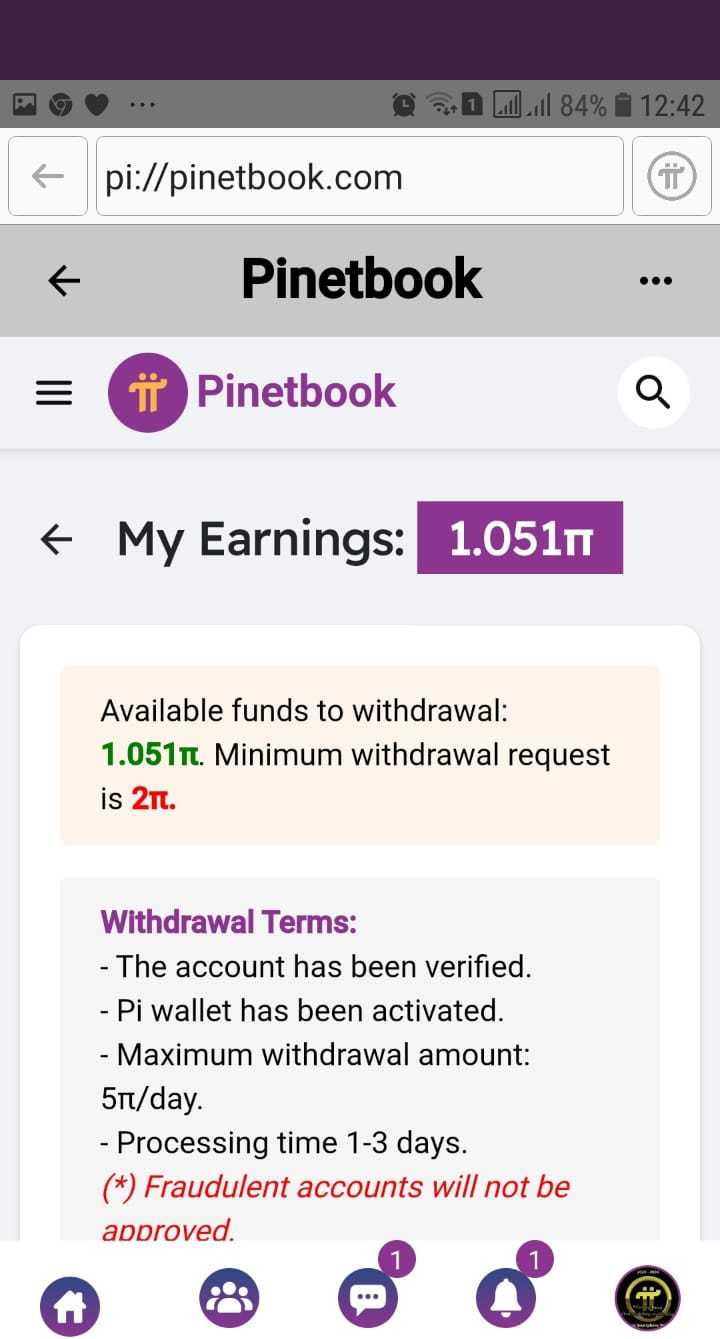Focus the pi://pinetbook.com address field
This screenshot has height=1339, width=720.
[x=360, y=177]
